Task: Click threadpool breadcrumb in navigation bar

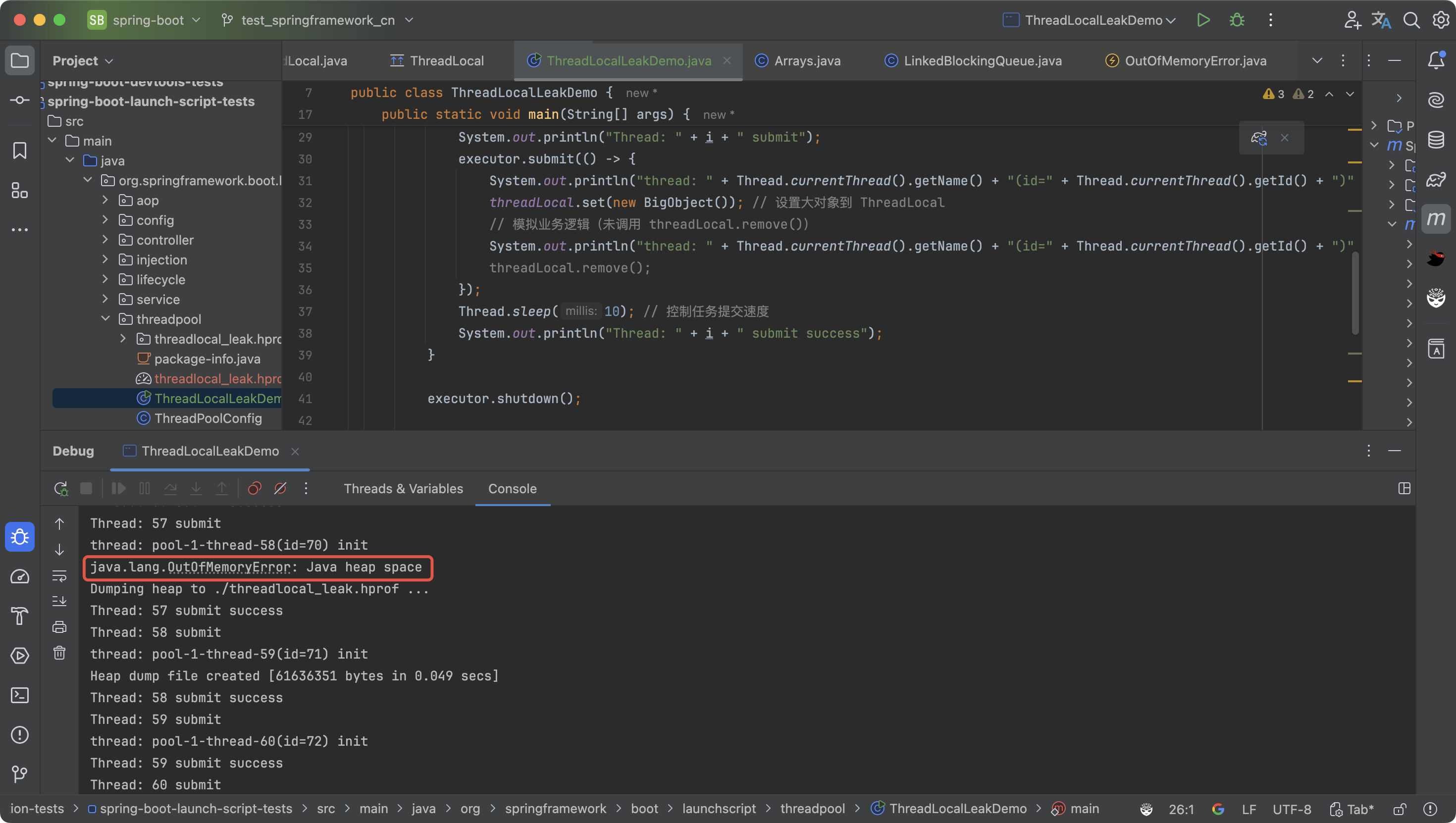Action: (812, 809)
